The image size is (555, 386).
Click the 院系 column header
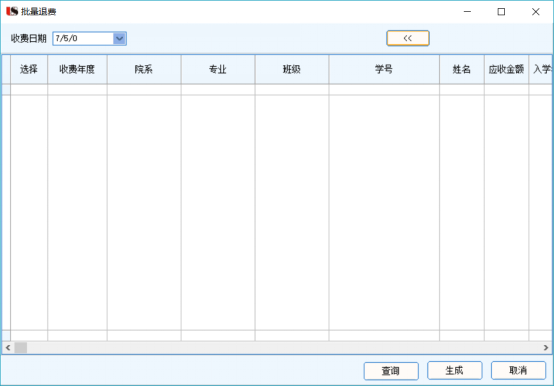coord(144,69)
